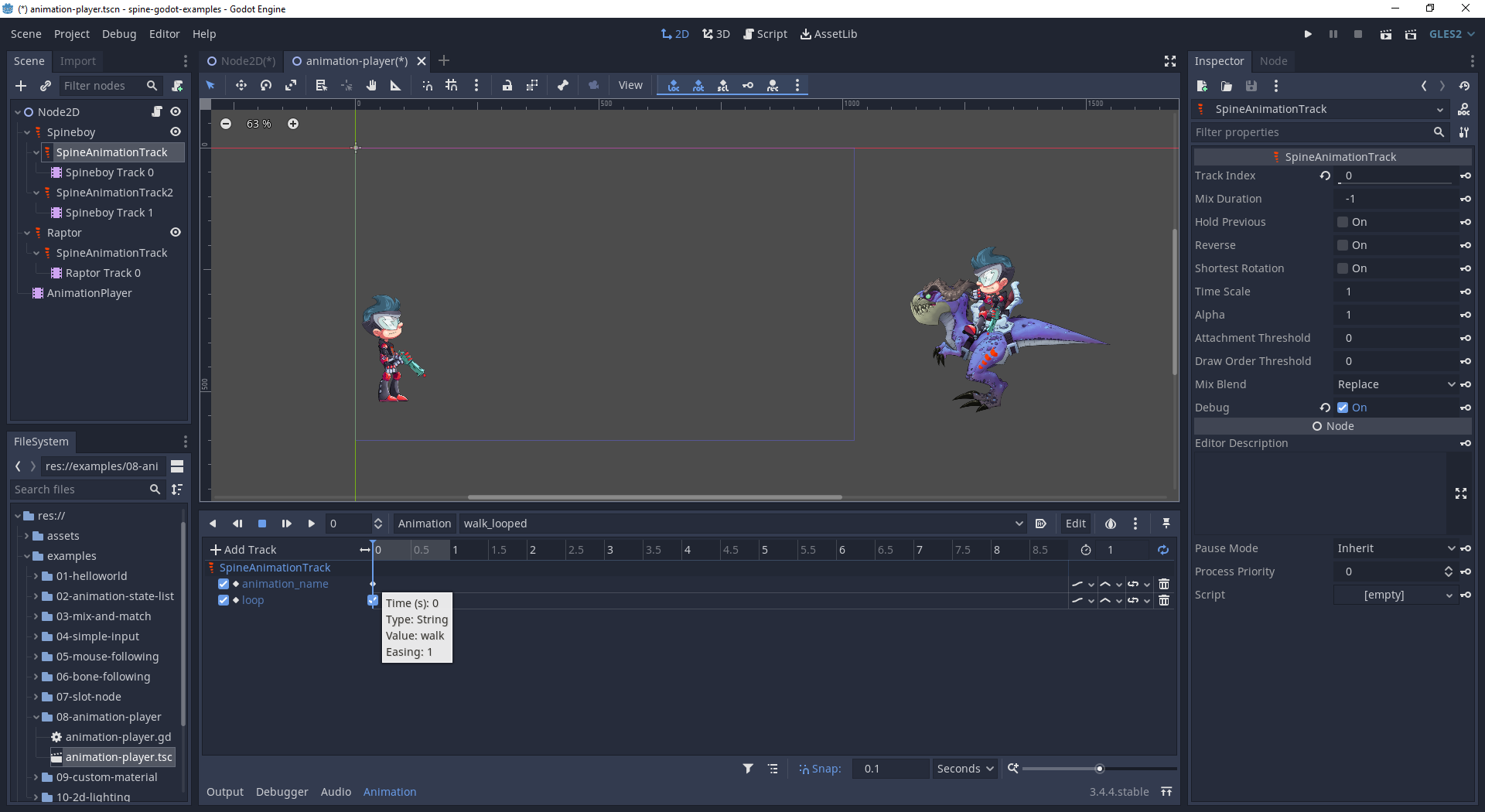Lock the selected object

(507, 85)
